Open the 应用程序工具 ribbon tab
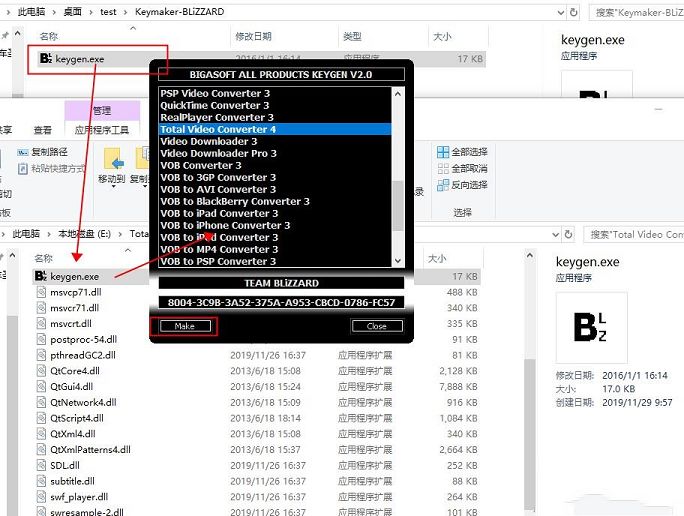 pos(102,130)
